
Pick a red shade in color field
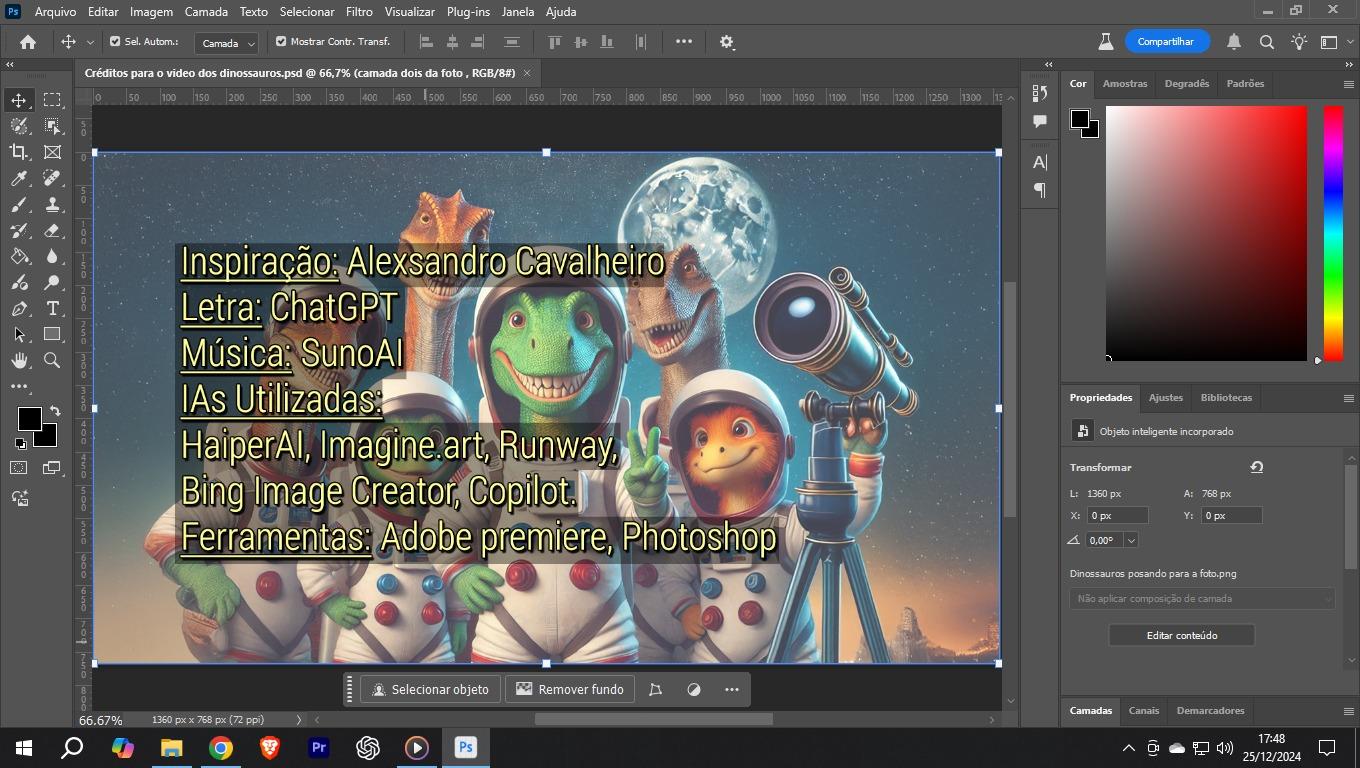click(x=1206, y=233)
